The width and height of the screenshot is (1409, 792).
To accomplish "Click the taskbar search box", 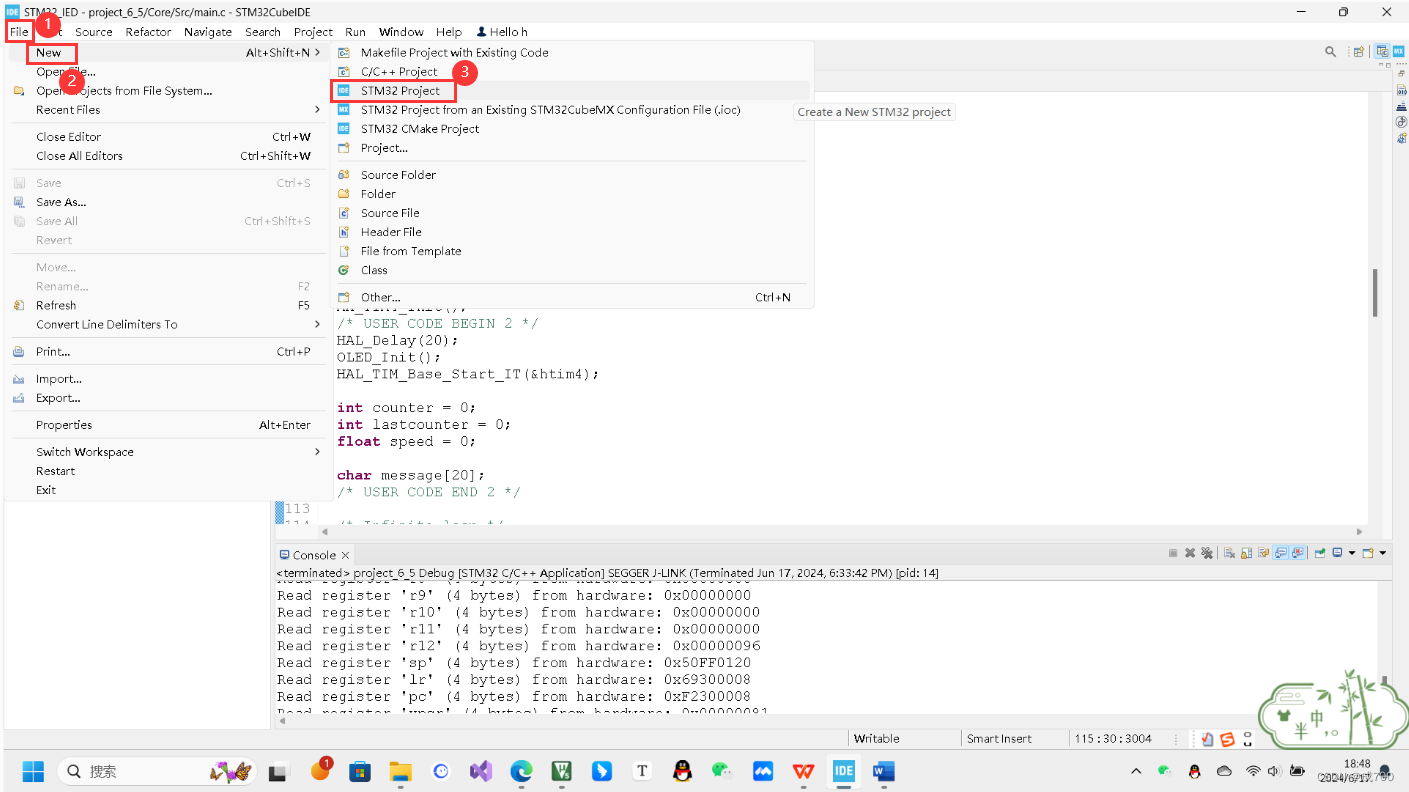I will 158,771.
